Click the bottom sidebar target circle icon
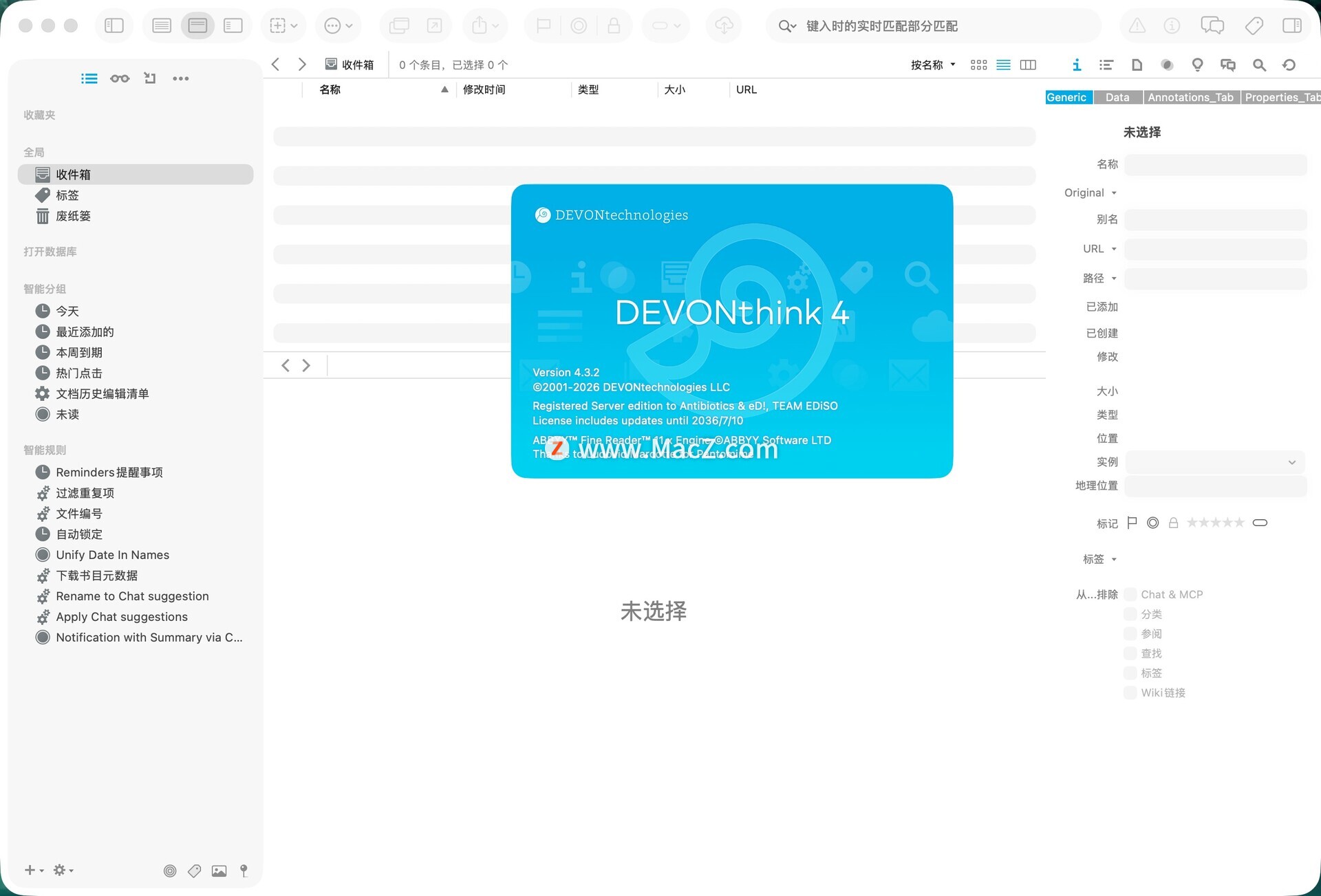This screenshot has width=1321, height=896. (x=170, y=871)
